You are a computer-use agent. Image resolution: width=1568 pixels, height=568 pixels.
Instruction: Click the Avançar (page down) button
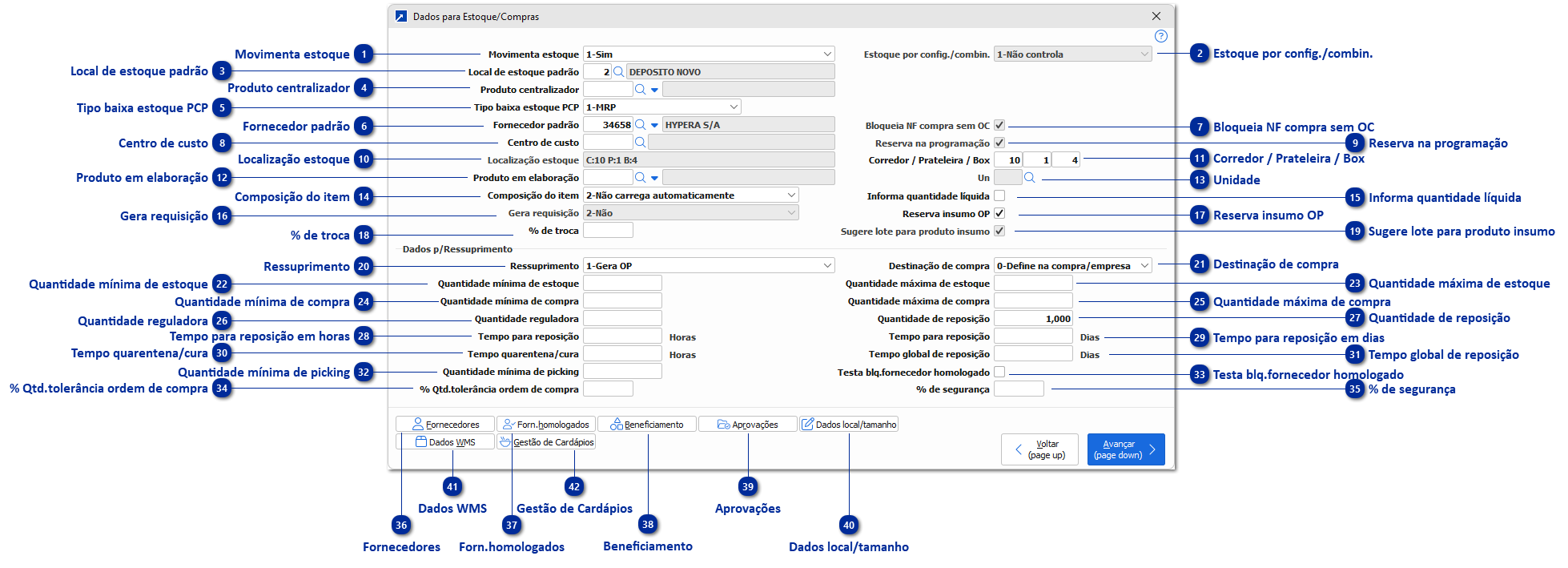point(1125,449)
